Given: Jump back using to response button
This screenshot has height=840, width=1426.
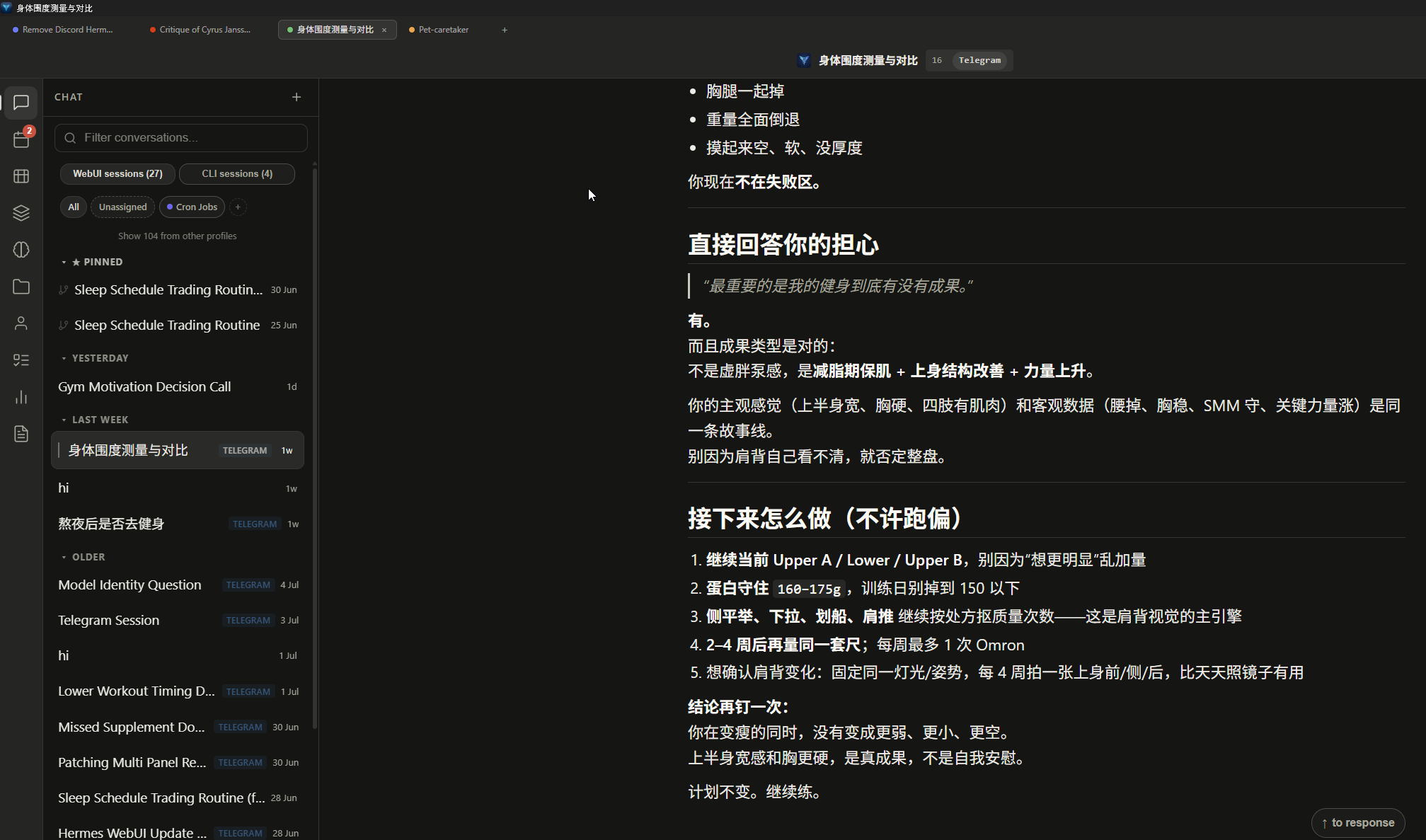Looking at the screenshot, I should pos(1358,822).
